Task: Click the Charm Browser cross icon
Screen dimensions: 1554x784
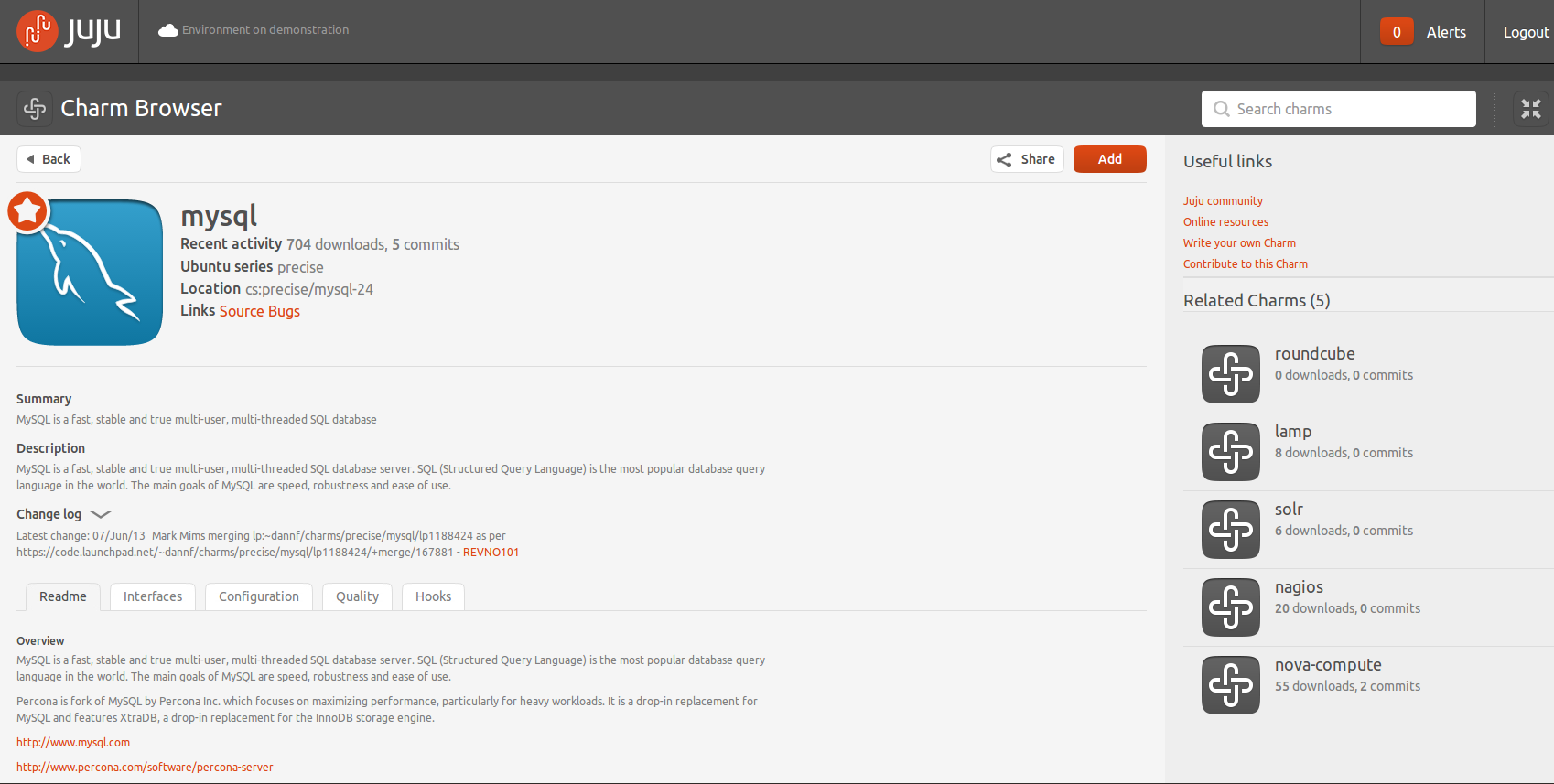Action: (35, 109)
